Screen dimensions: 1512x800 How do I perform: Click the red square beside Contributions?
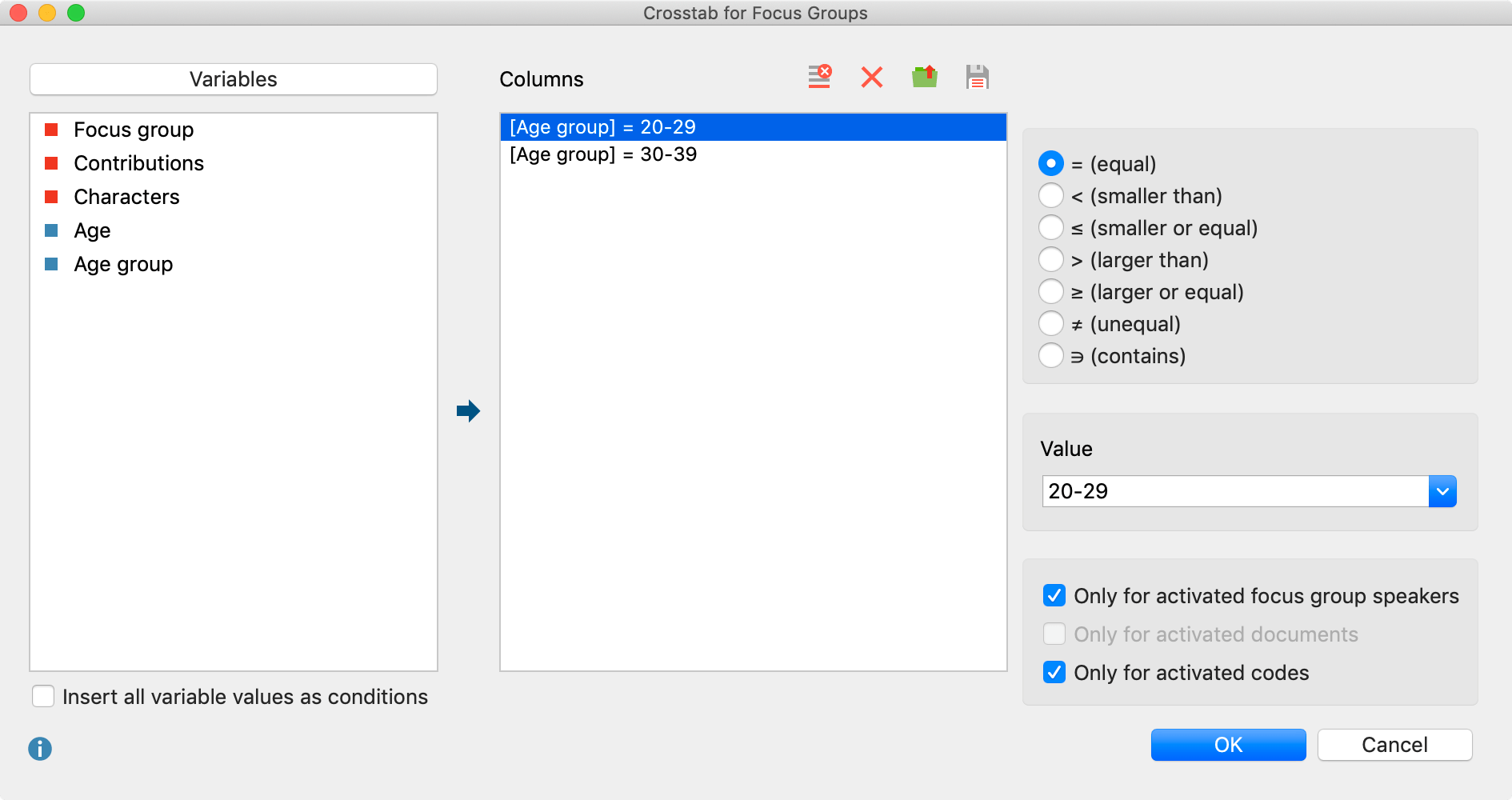tap(51, 163)
